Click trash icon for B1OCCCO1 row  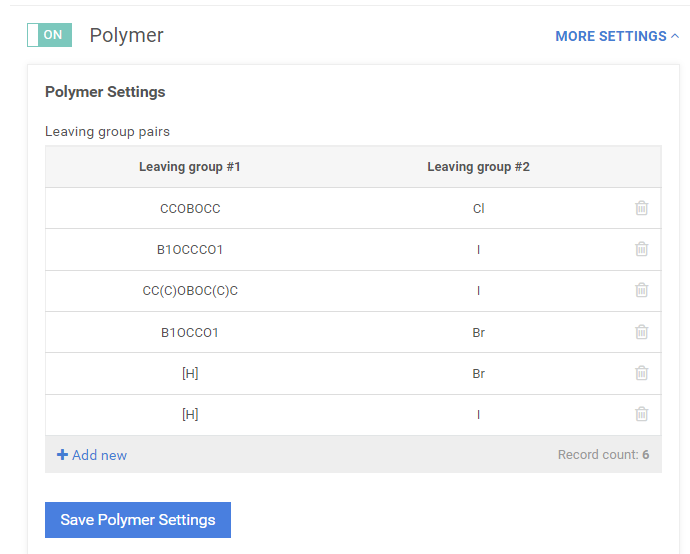point(641,249)
